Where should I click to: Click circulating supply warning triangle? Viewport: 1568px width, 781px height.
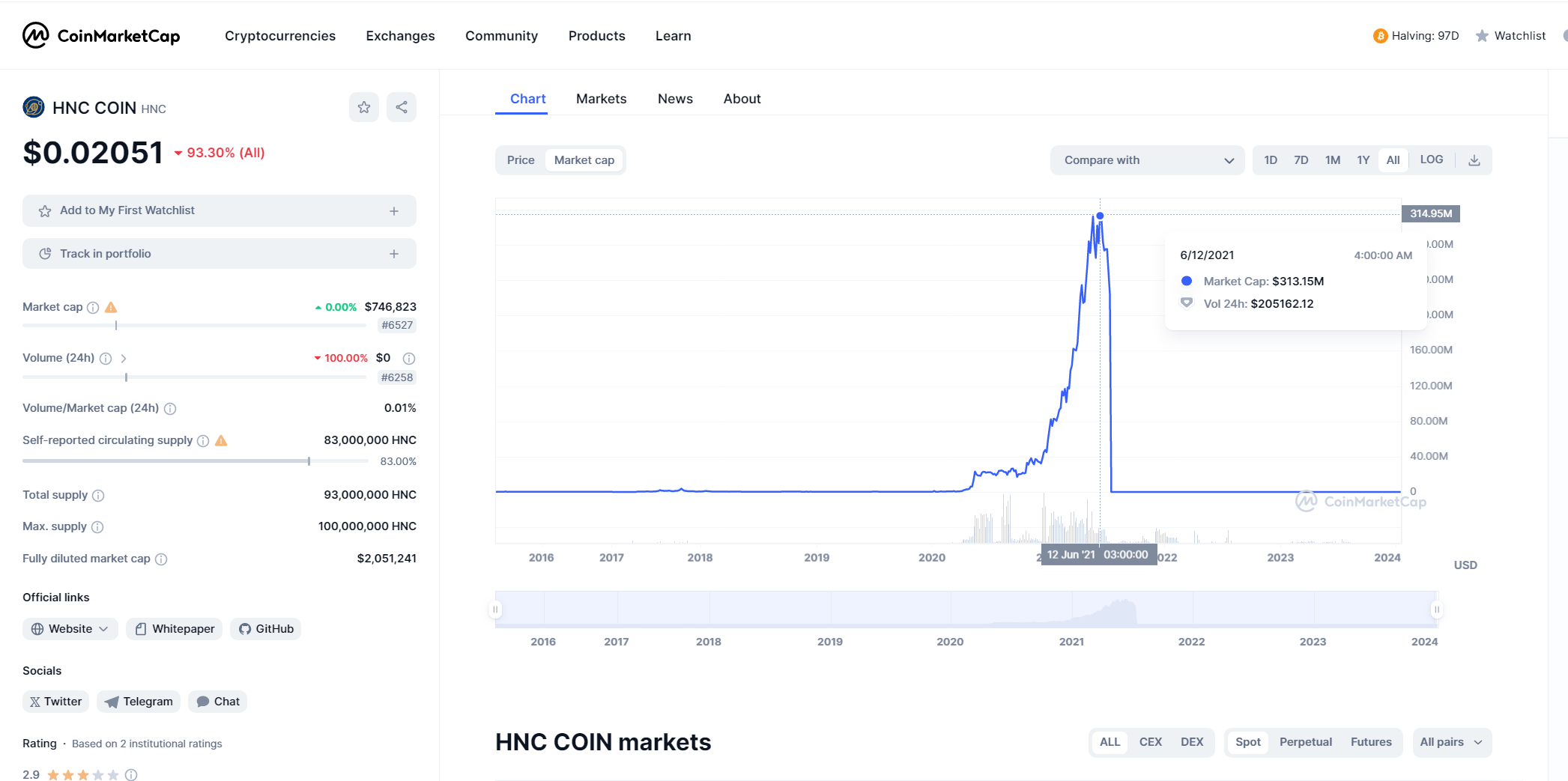[221, 440]
